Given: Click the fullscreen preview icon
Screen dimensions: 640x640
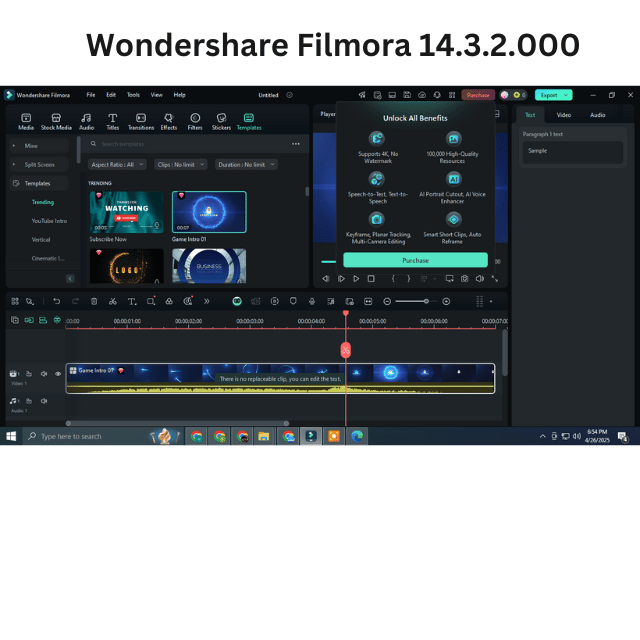Looking at the screenshot, I should (495, 278).
